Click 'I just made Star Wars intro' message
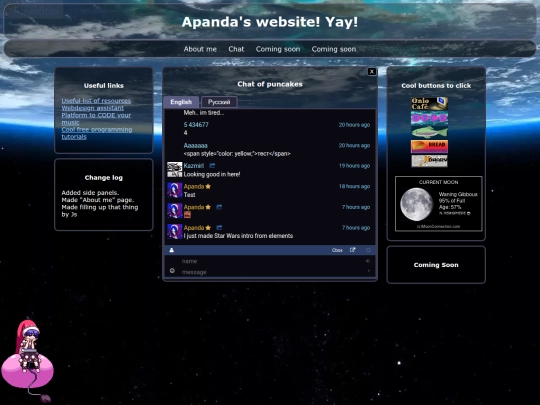Image resolution: width=540 pixels, height=405 pixels. (x=238, y=236)
